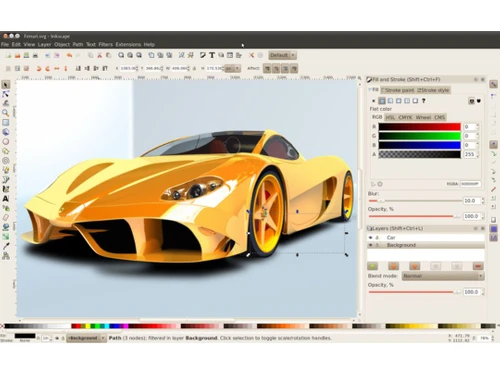Click the red R value stepper
The image size is (500, 375).
point(477,127)
